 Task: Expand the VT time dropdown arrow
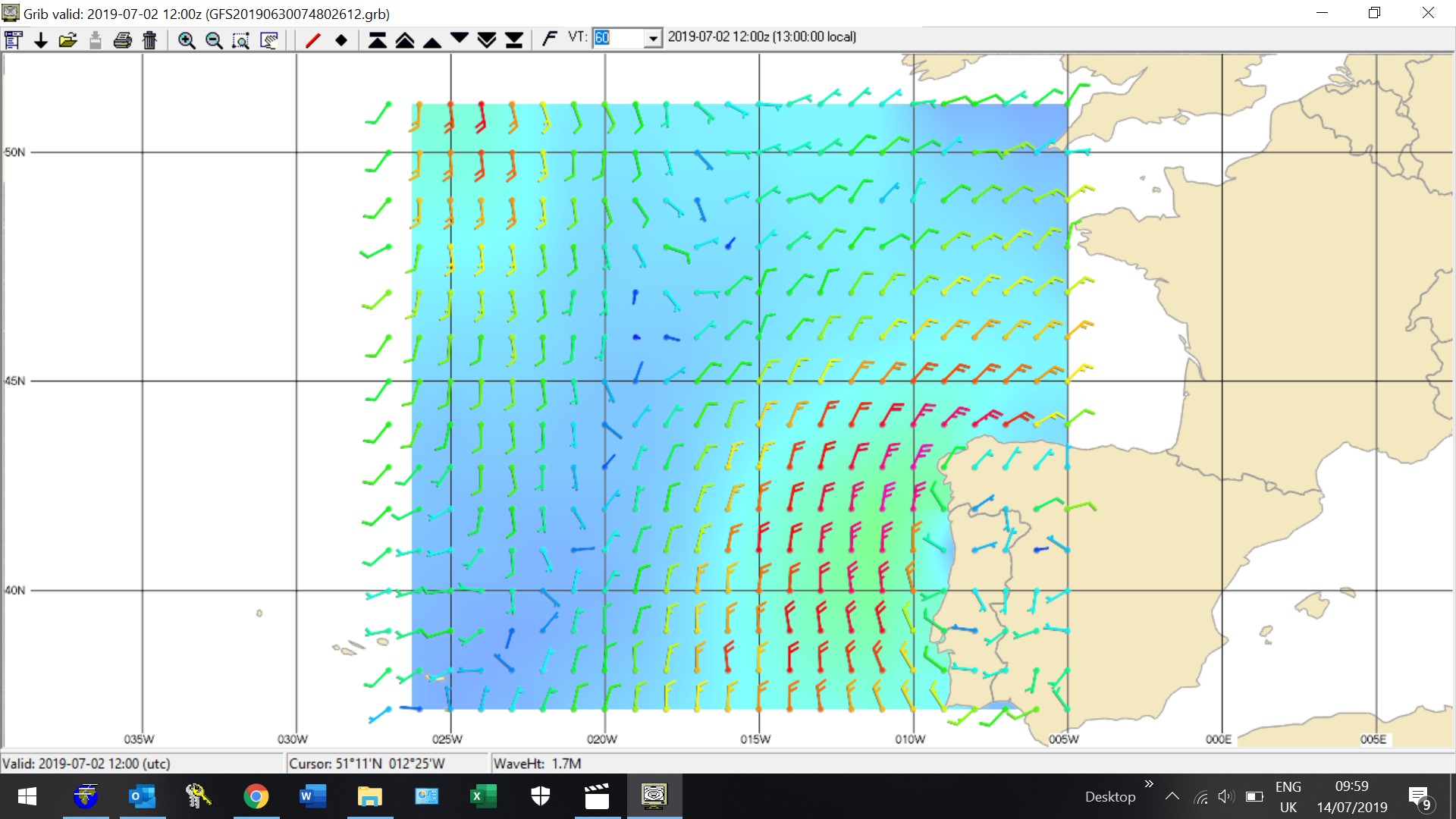point(653,38)
